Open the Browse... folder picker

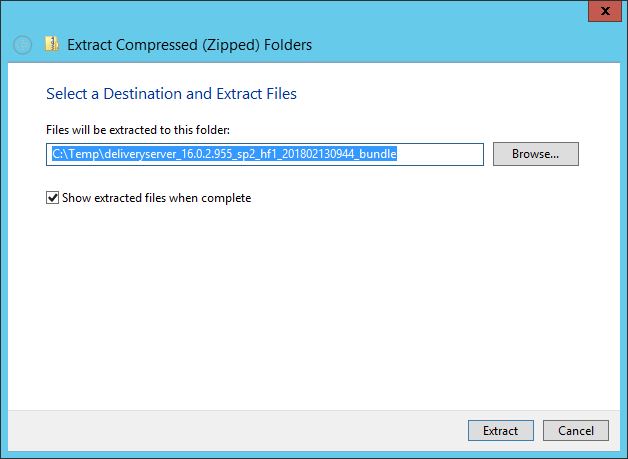click(535, 154)
